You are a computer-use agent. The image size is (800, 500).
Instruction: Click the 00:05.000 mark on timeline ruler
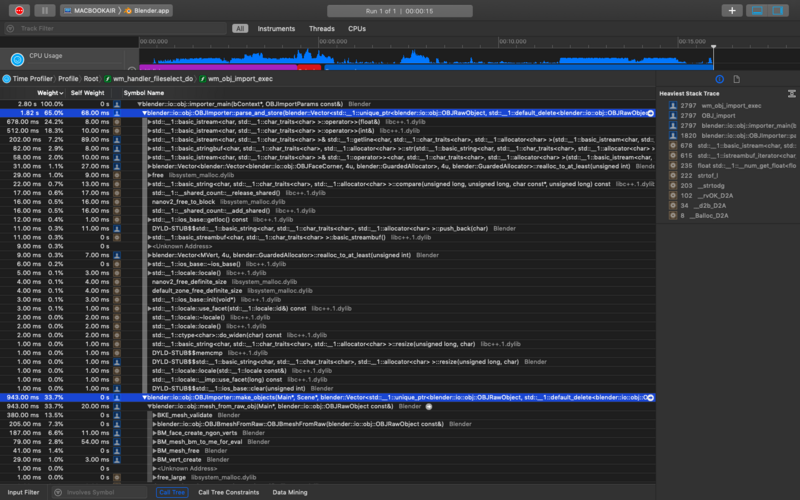click(333, 41)
